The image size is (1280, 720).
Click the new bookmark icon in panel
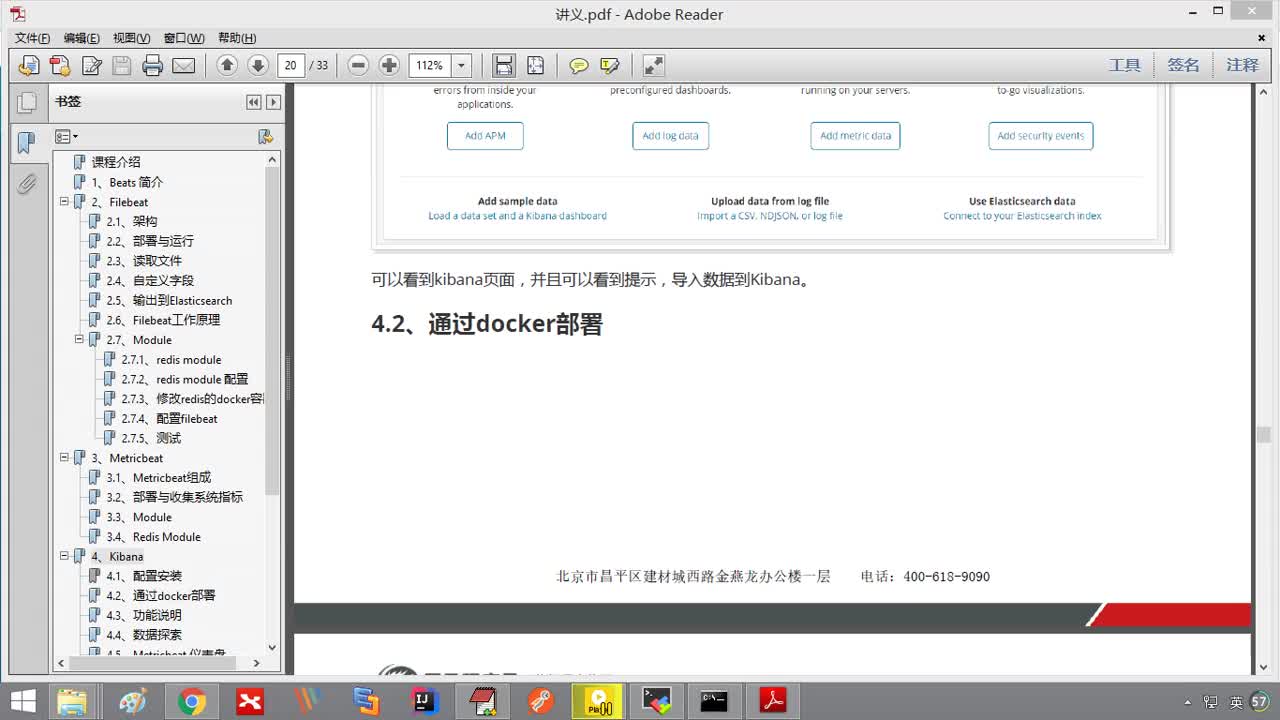(x=265, y=136)
